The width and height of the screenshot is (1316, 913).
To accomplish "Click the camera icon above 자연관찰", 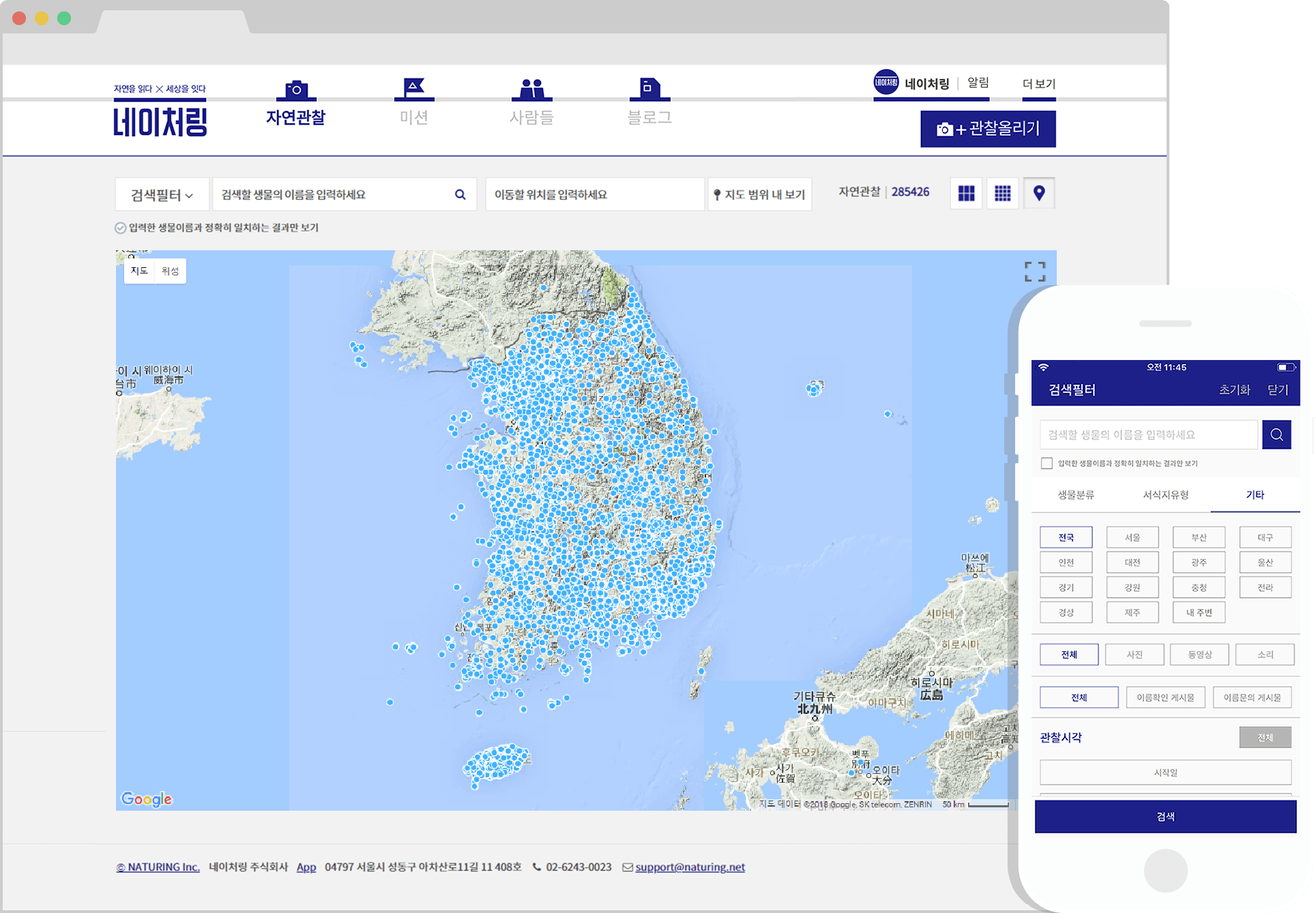I will coord(296,89).
